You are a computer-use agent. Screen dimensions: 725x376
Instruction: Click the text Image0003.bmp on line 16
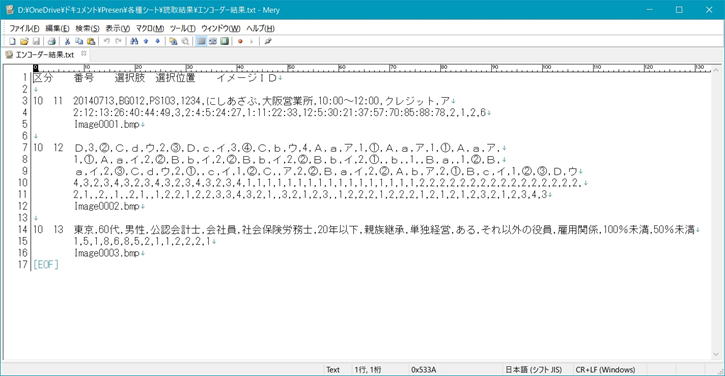pos(107,253)
